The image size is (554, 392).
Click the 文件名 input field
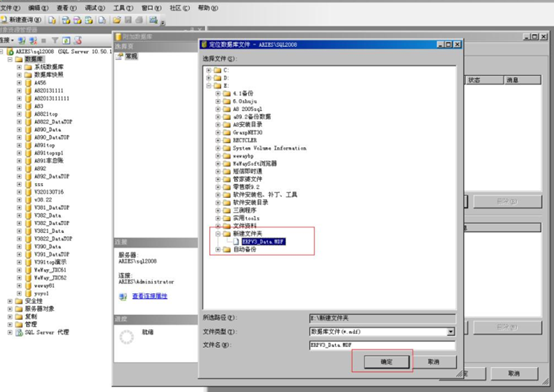click(382, 345)
